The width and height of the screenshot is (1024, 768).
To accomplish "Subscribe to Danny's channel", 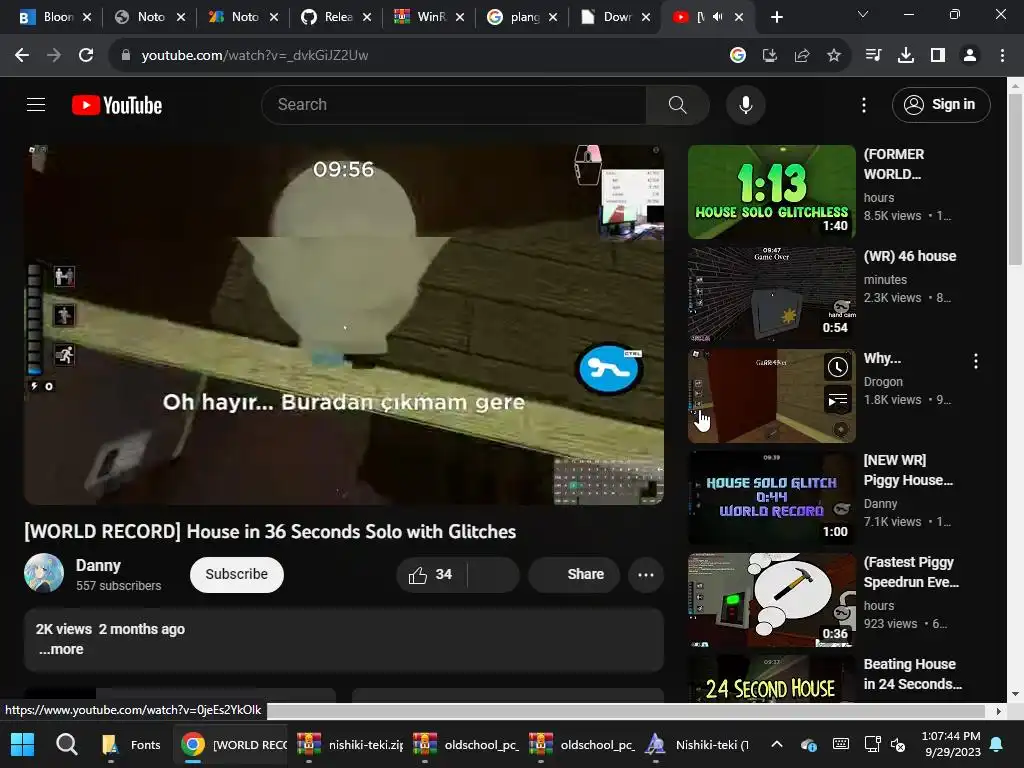I will coord(236,575).
